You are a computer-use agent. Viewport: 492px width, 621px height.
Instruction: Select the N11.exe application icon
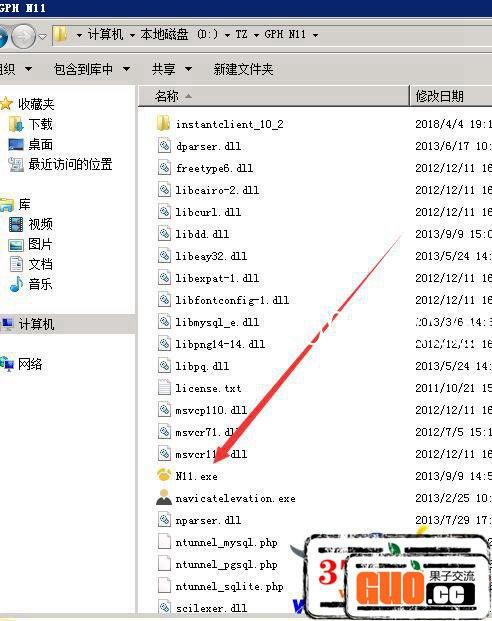coord(164,475)
